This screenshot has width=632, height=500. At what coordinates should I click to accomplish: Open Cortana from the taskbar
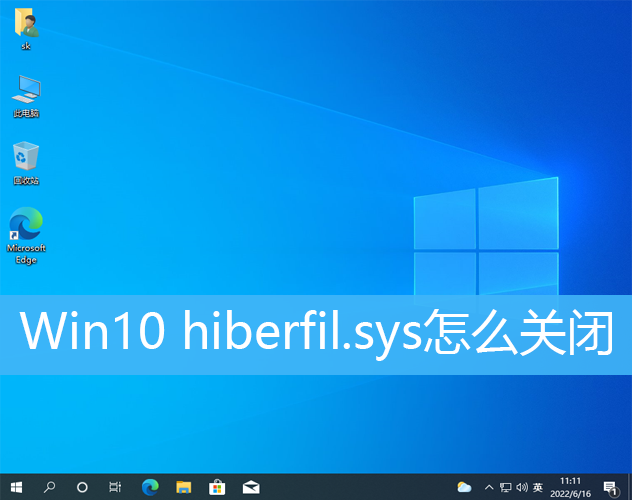click(82, 487)
